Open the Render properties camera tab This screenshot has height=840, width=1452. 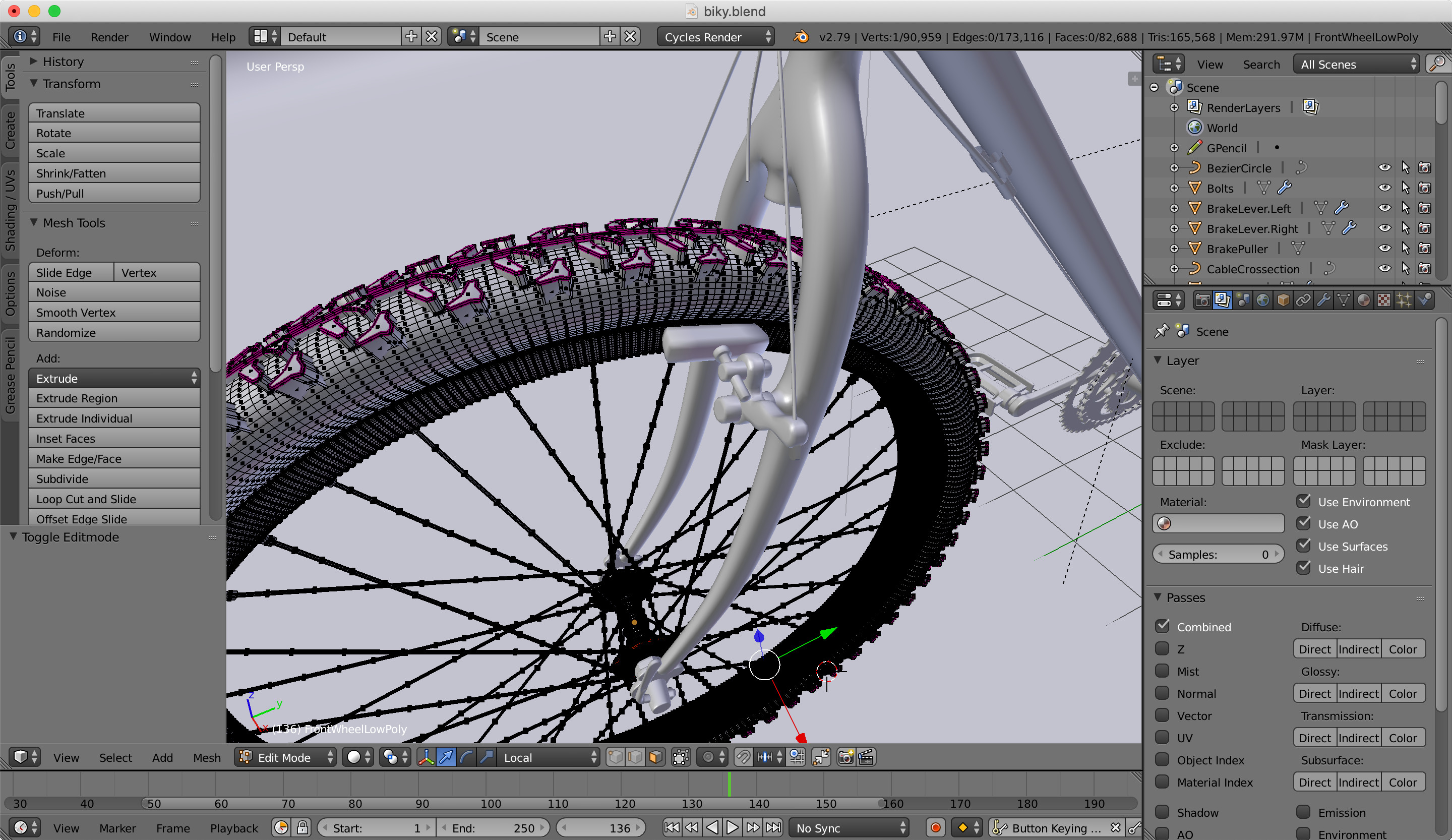pyautogui.click(x=1202, y=300)
